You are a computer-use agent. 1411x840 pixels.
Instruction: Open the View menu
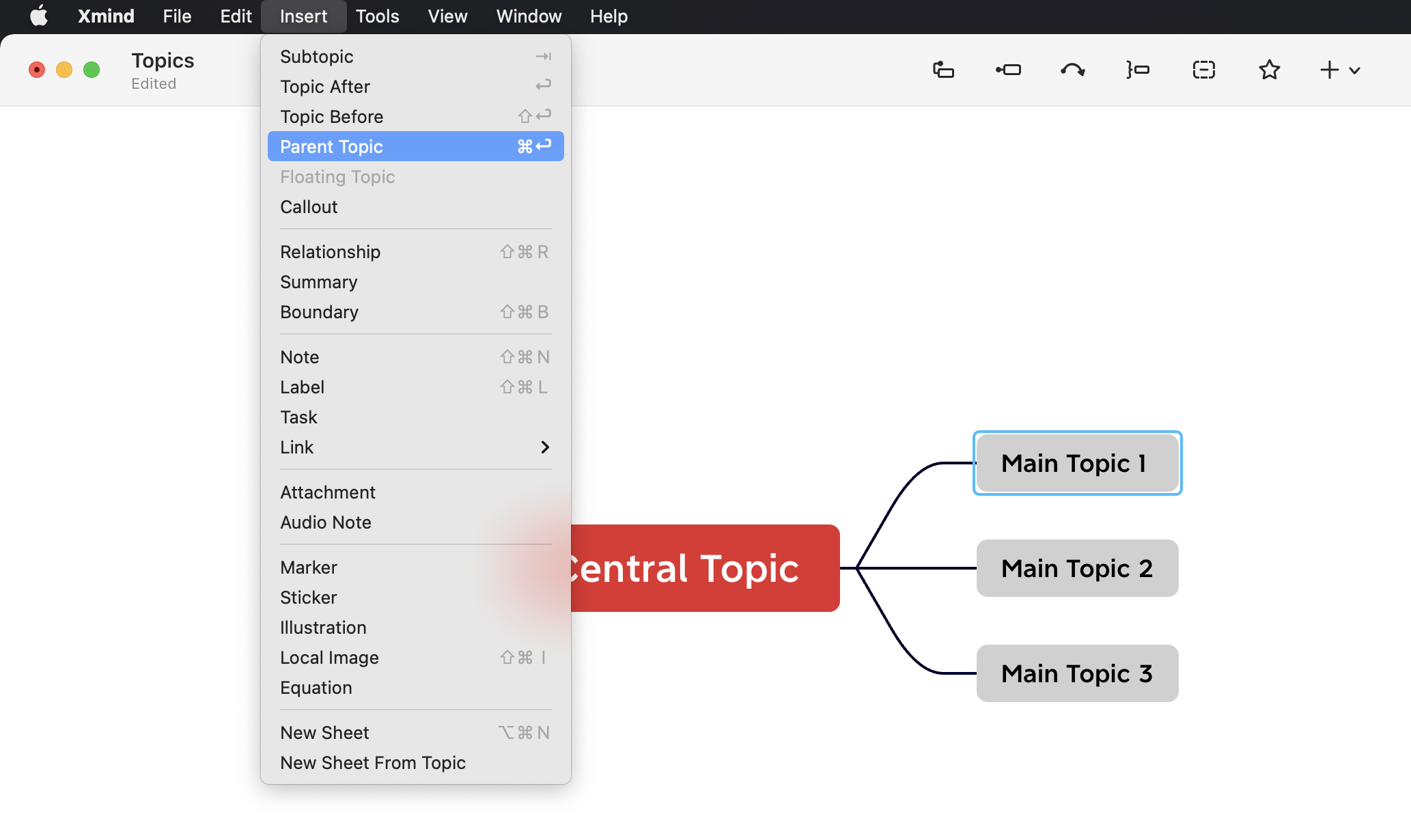click(447, 16)
